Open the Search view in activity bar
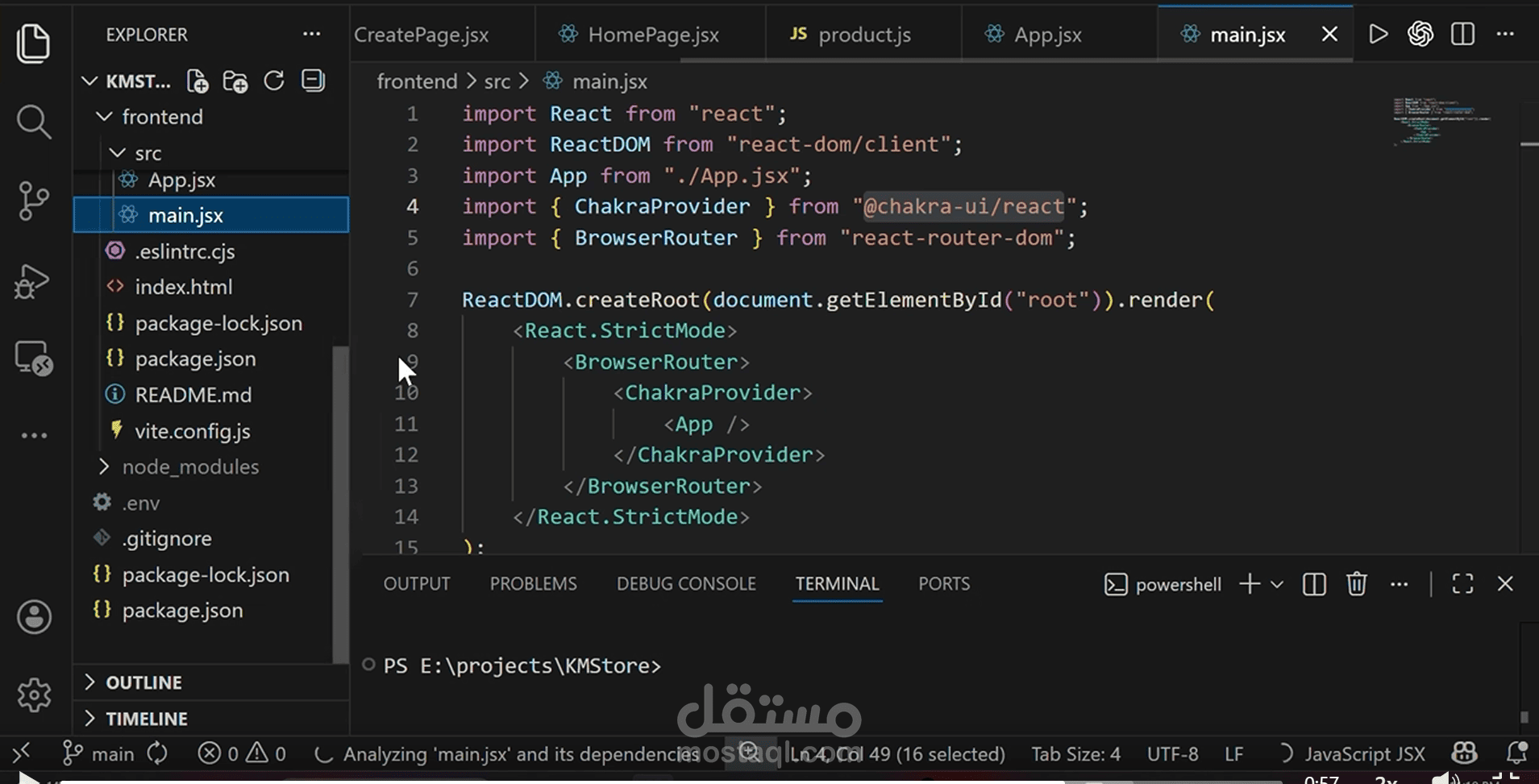Image resolution: width=1539 pixels, height=784 pixels. (33, 122)
